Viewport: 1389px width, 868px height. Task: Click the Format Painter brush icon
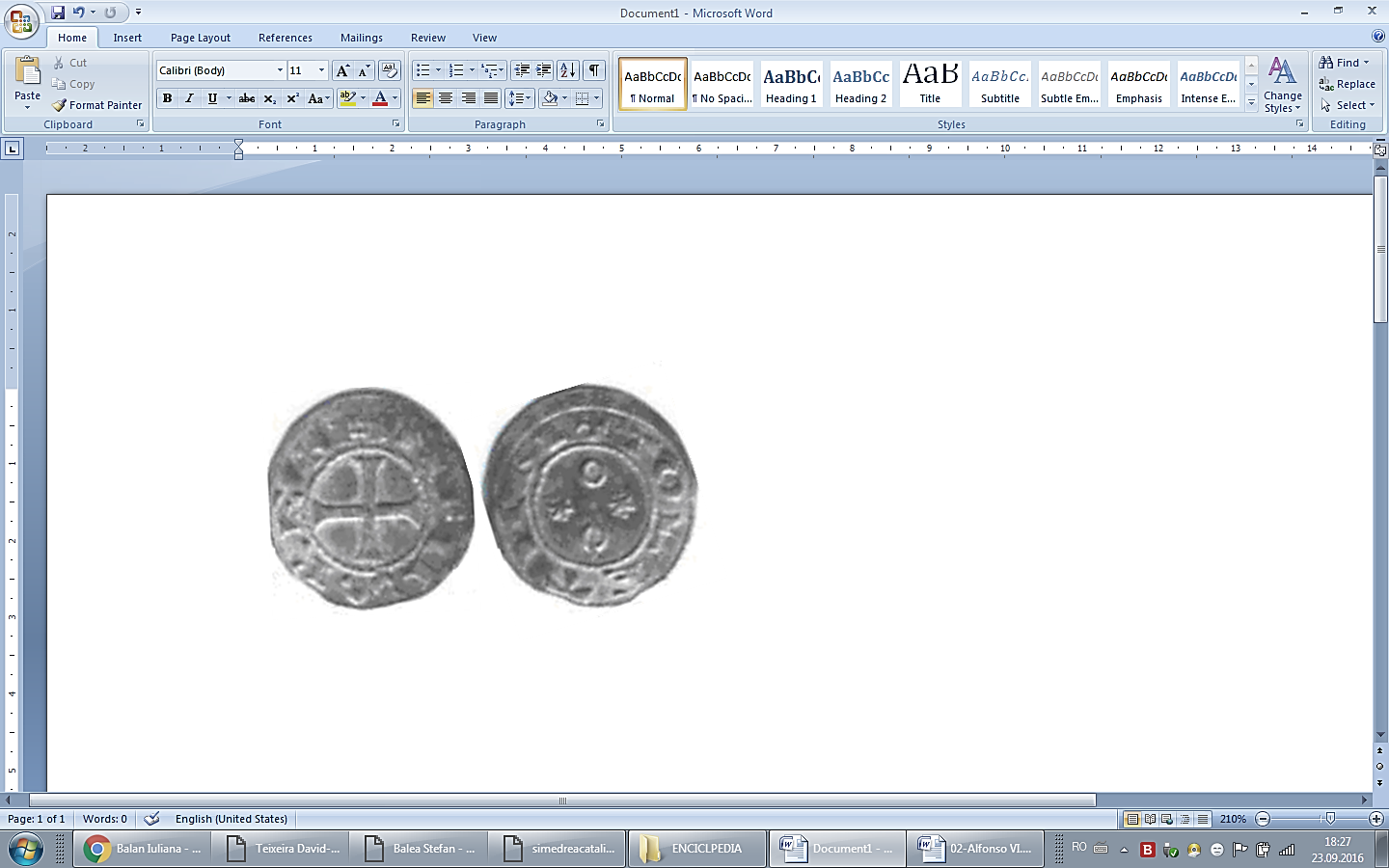click(60, 105)
